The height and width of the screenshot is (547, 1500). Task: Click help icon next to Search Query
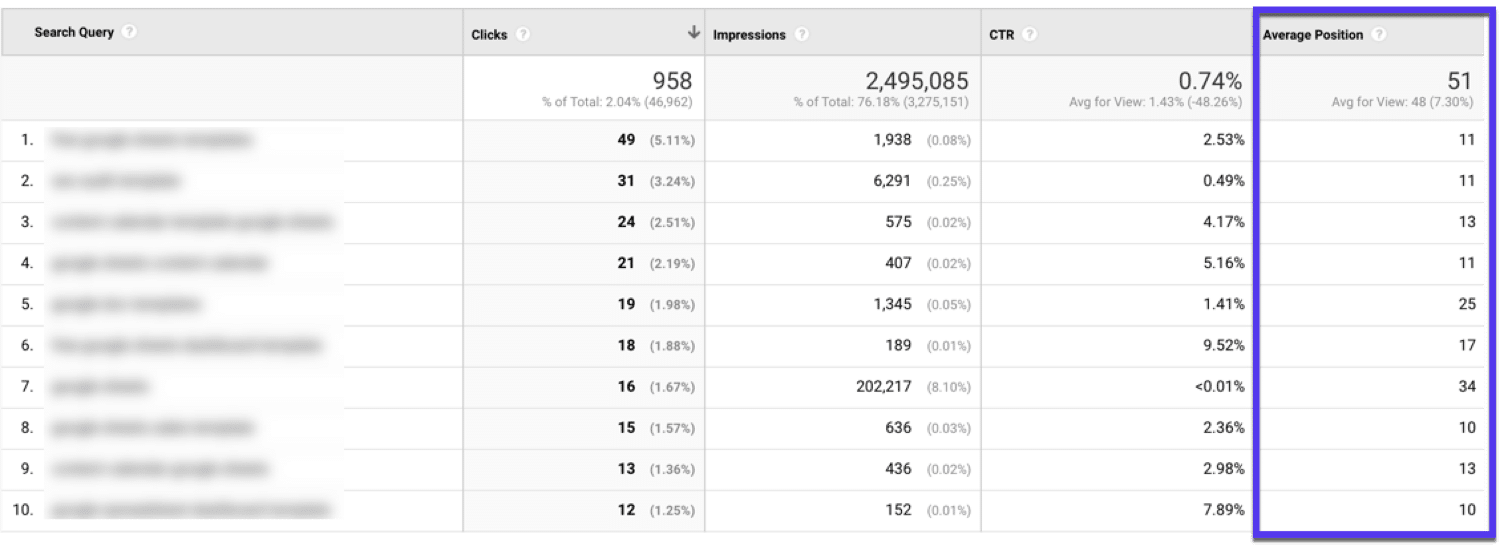pyautogui.click(x=129, y=32)
